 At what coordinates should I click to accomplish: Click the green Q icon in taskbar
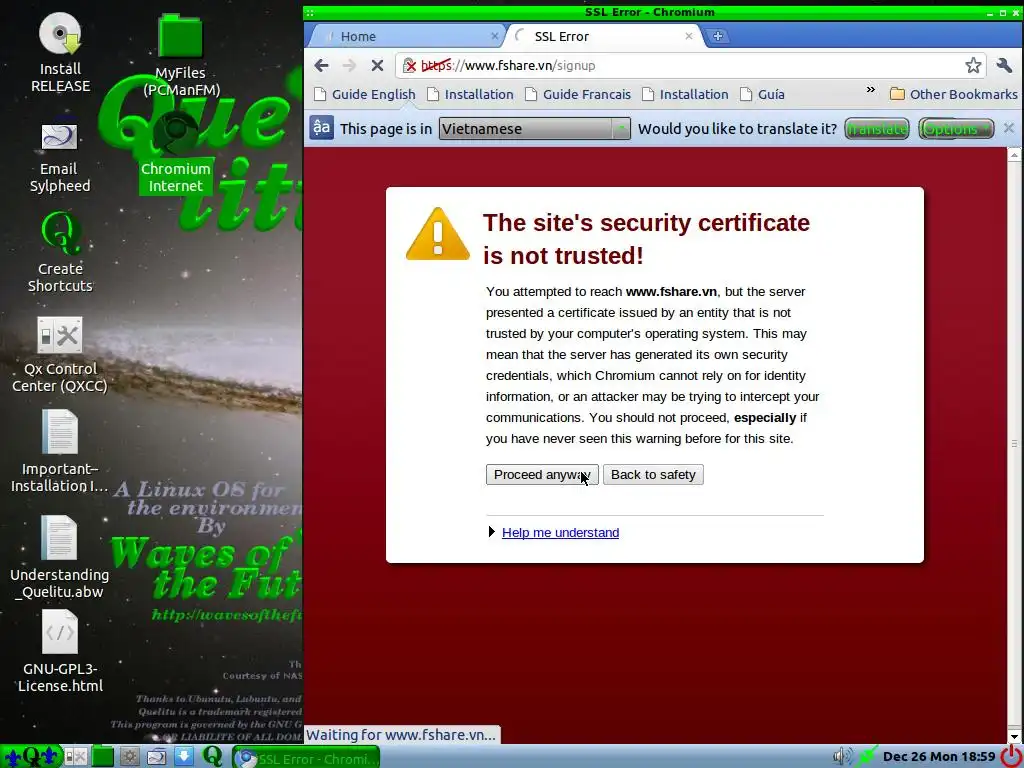click(x=212, y=756)
